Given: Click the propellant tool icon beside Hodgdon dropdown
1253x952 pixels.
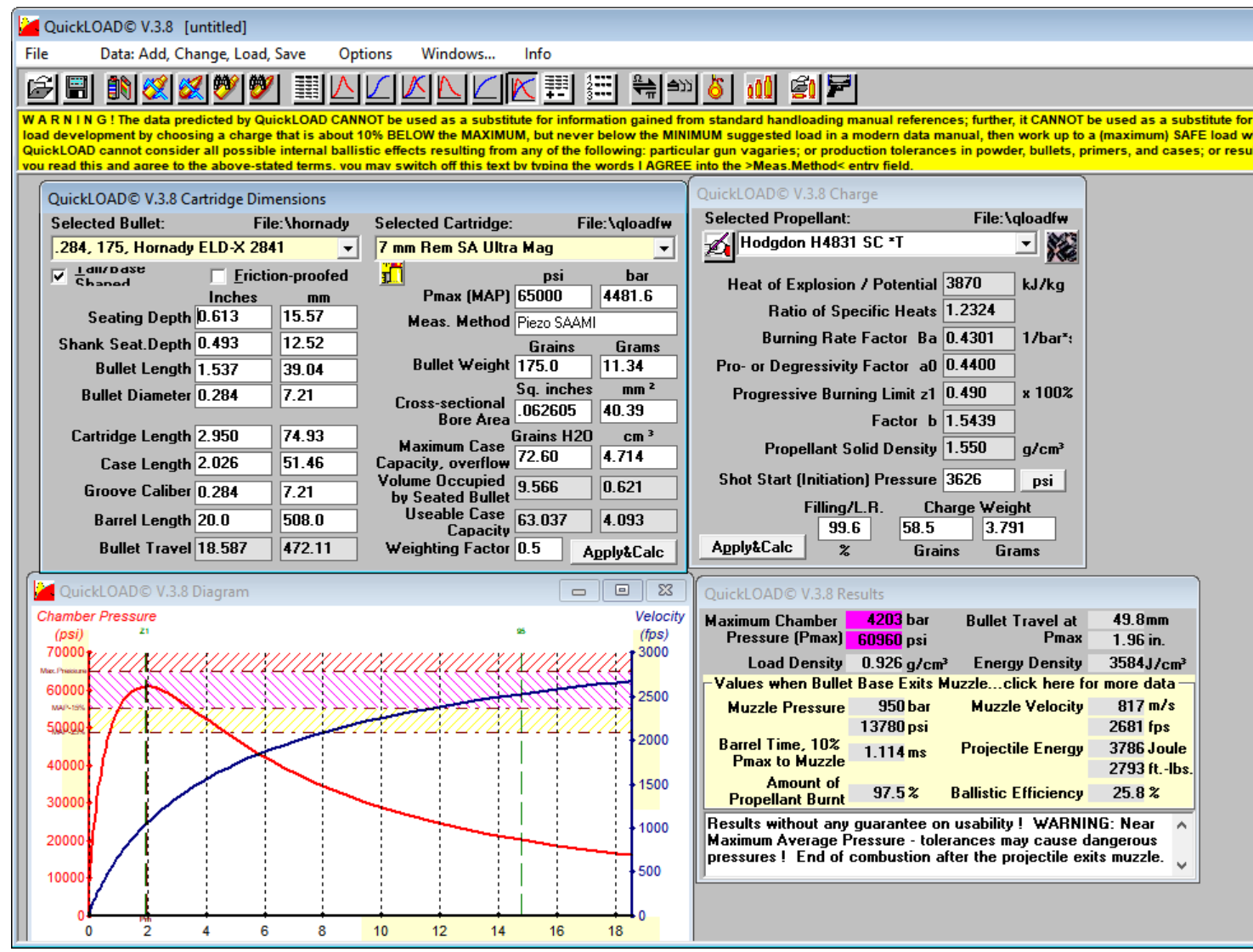Looking at the screenshot, I should (x=718, y=246).
